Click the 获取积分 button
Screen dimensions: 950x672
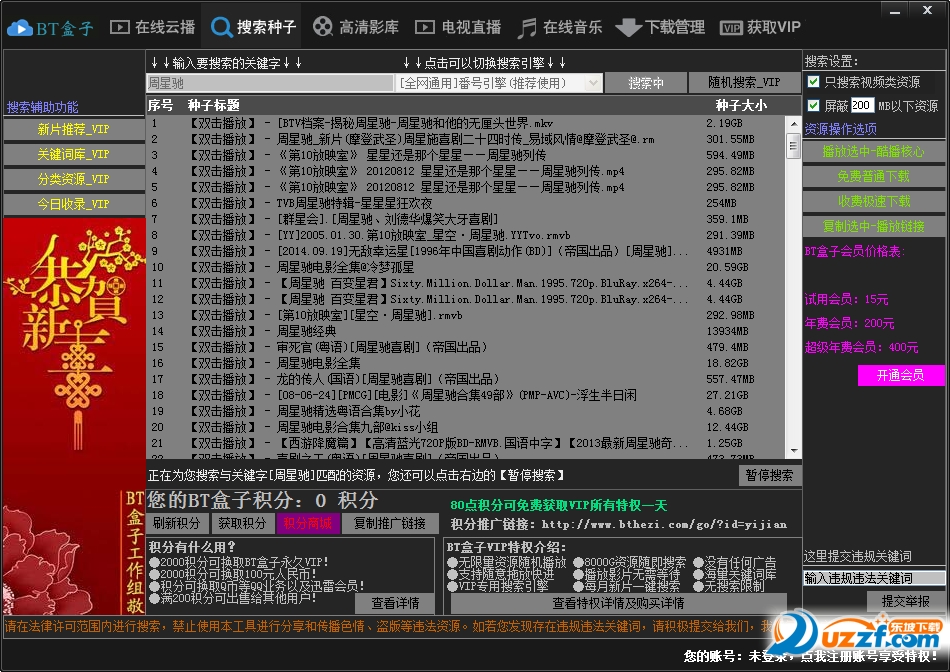242,523
